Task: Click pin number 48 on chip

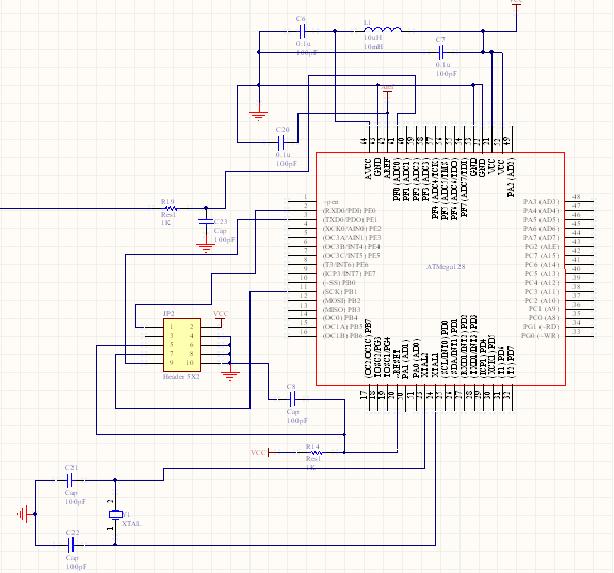Action: [576, 197]
